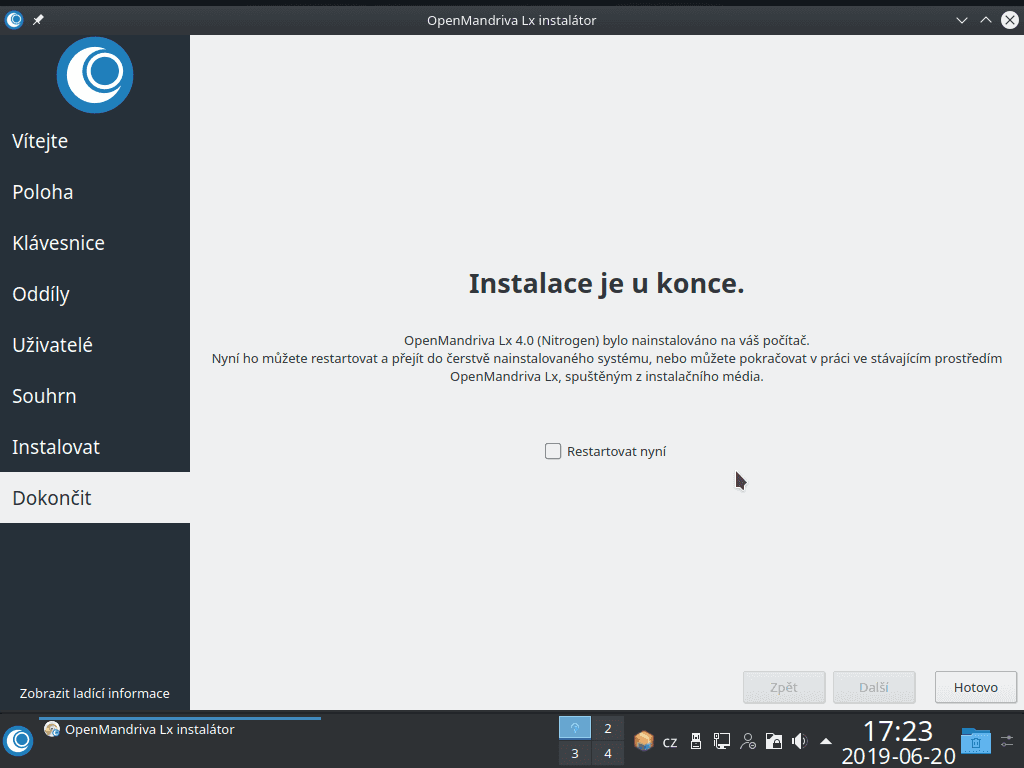Viewport: 1024px width, 768px height.
Task: Open the application launcher in the taskbar
Action: tap(18, 742)
